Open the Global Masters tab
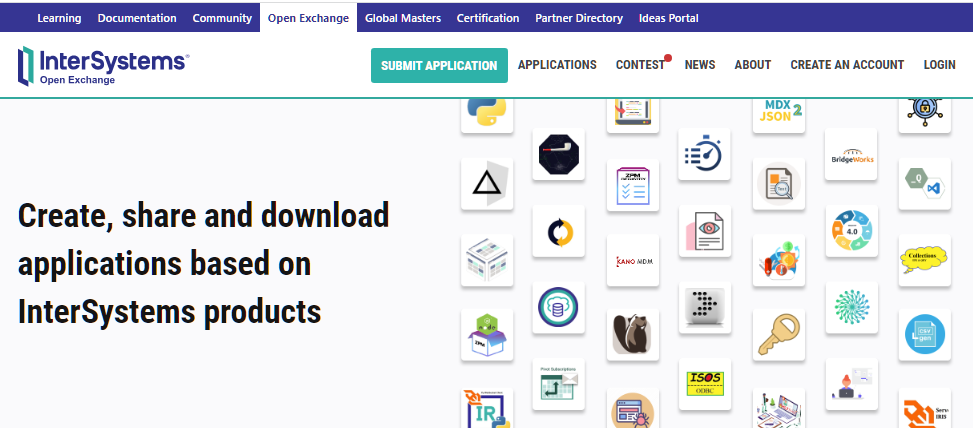This screenshot has height=445, width=973. pos(403,18)
